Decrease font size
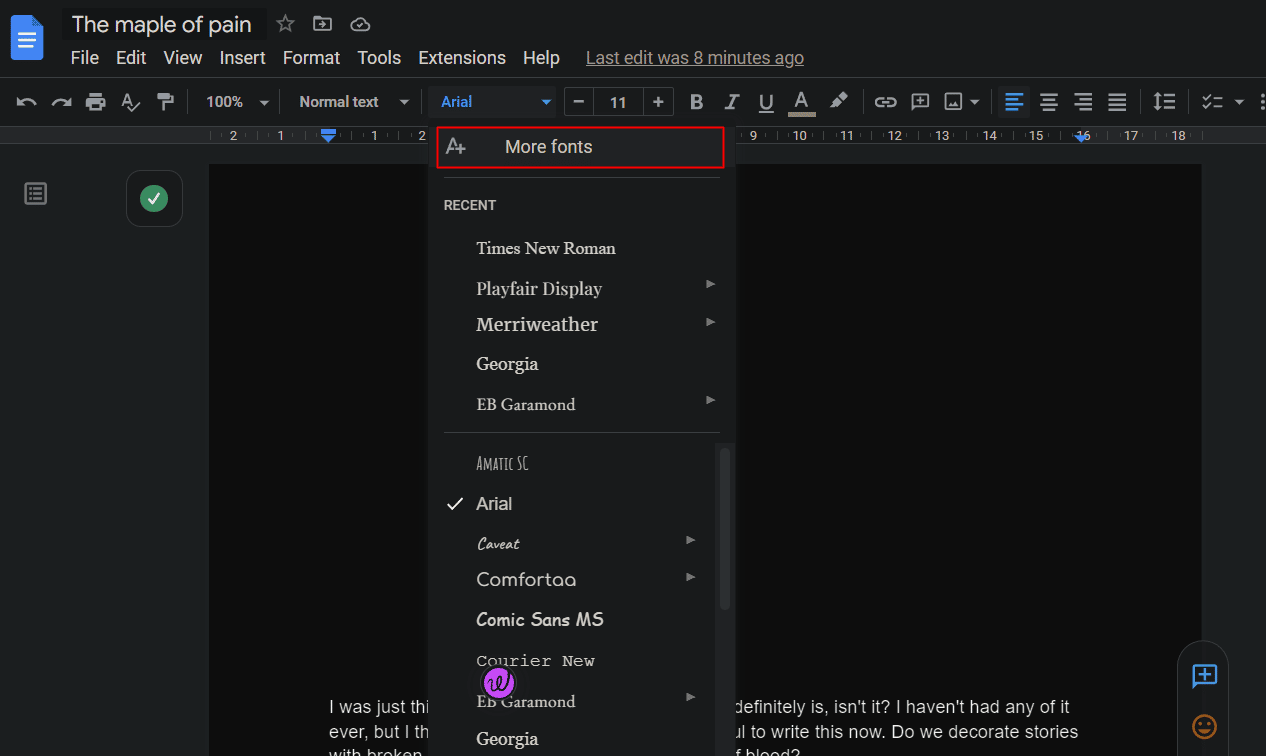 click(579, 102)
